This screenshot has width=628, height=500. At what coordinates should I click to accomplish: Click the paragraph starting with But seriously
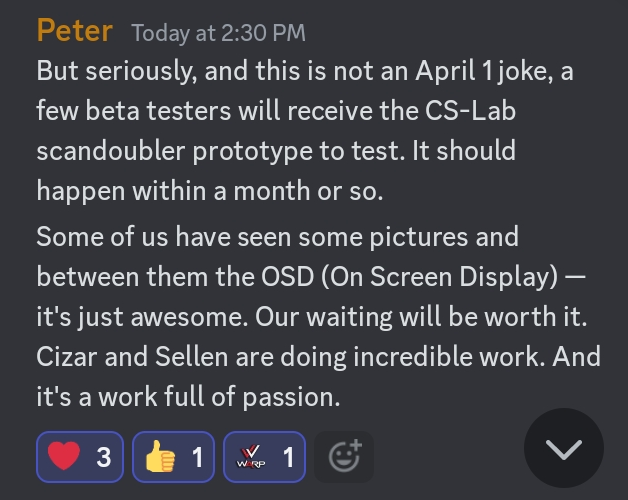[305, 131]
